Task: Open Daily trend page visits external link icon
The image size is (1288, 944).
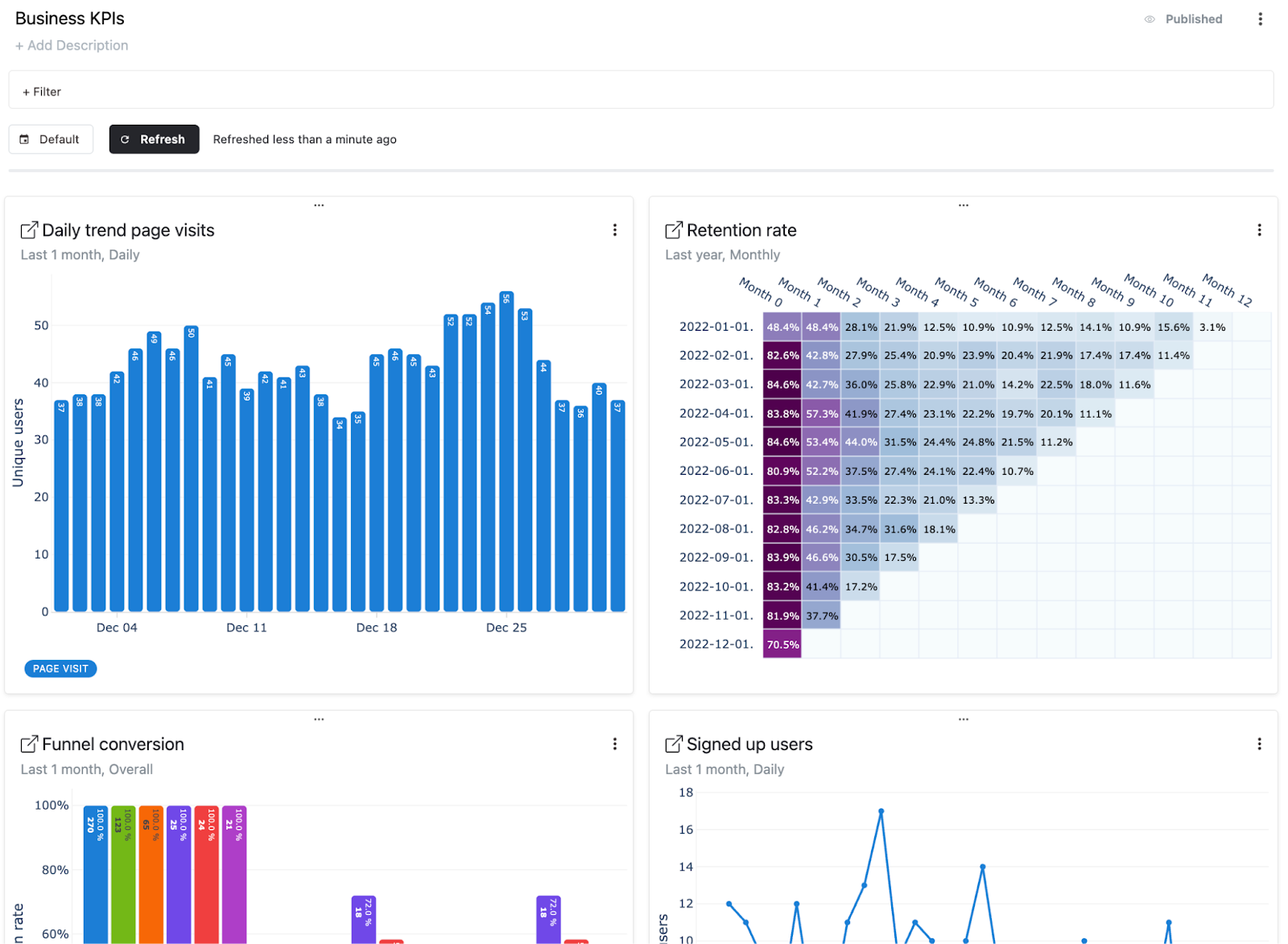Action: pos(29,230)
